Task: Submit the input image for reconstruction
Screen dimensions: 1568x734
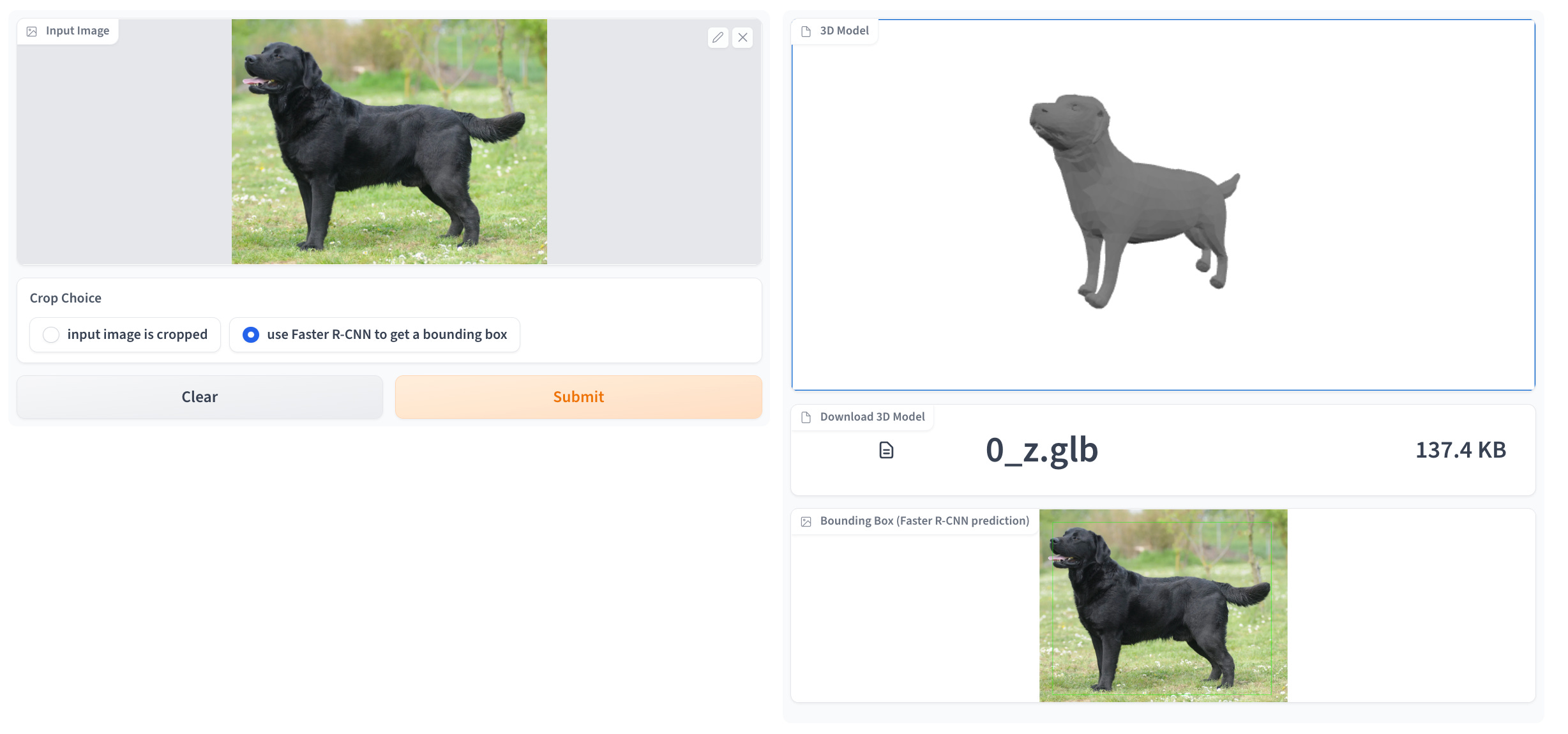Action: click(x=578, y=397)
